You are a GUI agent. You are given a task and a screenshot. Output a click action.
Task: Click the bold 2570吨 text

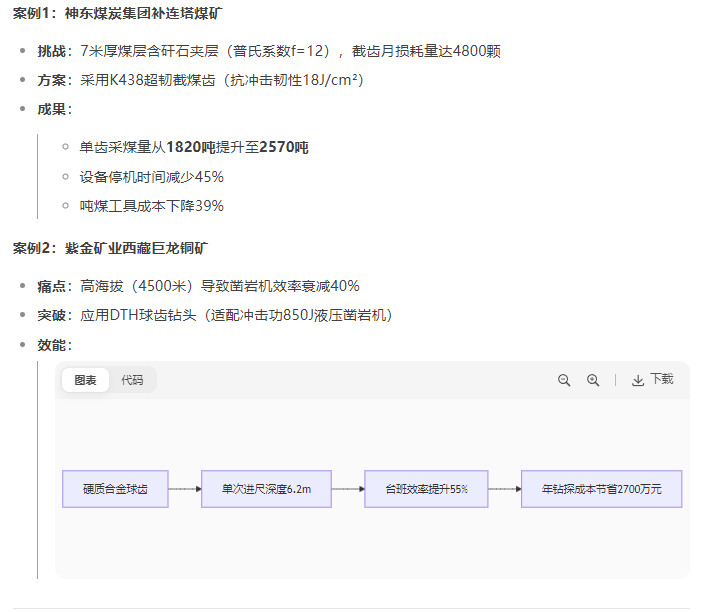pyautogui.click(x=284, y=147)
